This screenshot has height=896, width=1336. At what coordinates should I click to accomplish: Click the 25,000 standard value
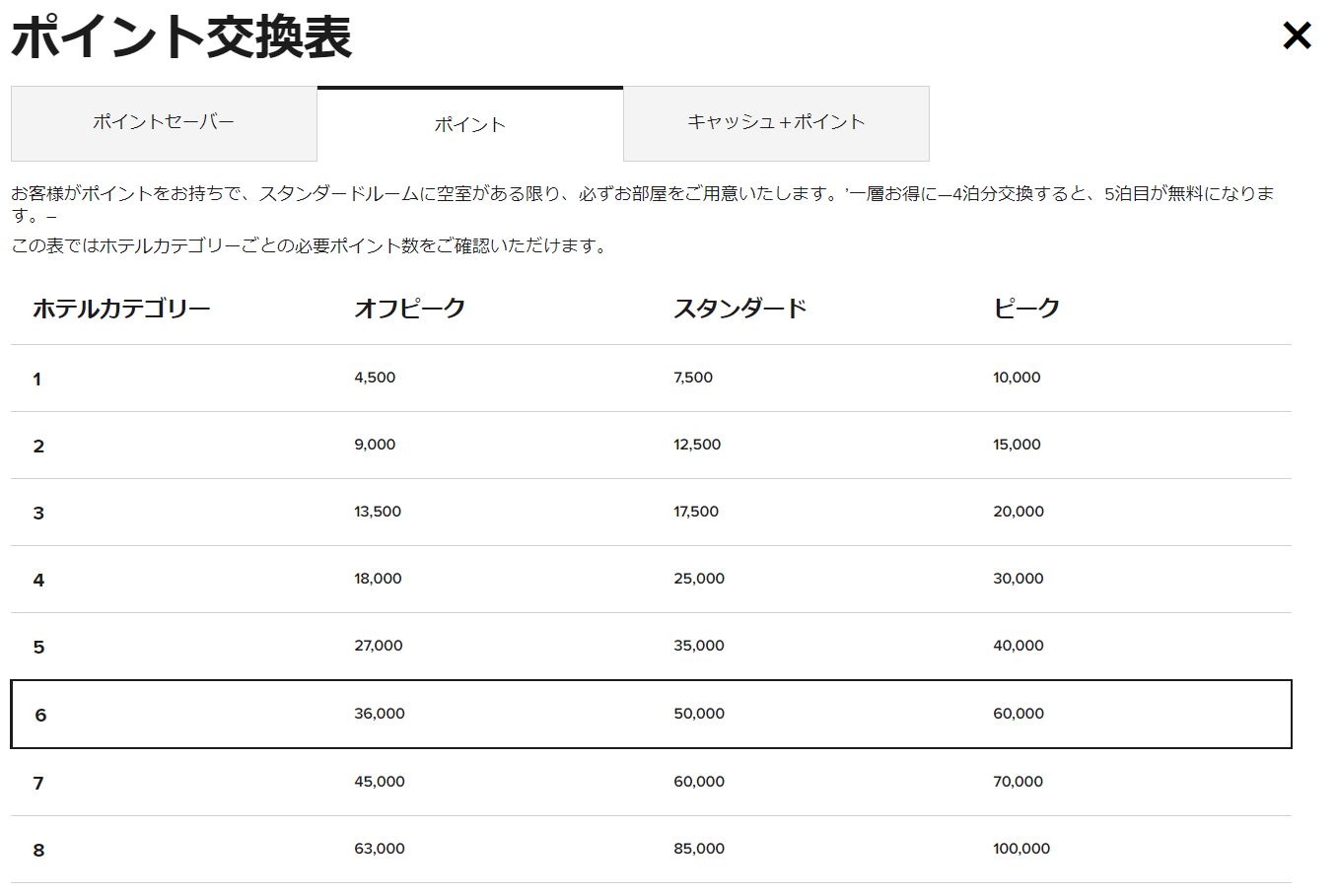point(699,579)
